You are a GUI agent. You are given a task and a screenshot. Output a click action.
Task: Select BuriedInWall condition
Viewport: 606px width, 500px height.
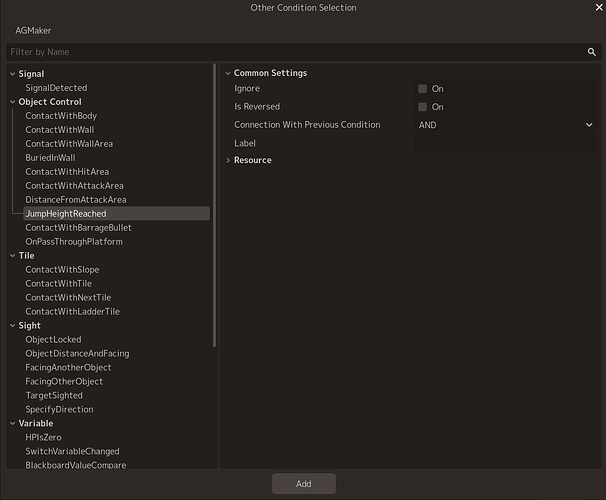coord(50,158)
